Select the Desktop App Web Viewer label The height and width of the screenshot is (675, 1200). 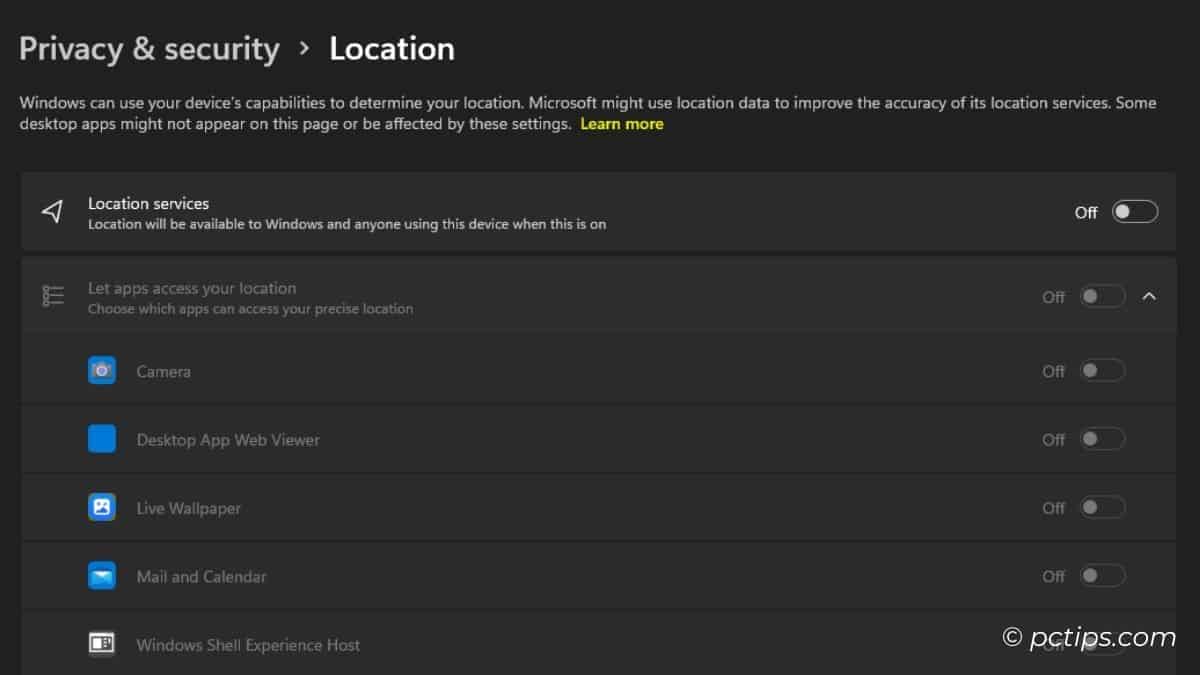(228, 440)
